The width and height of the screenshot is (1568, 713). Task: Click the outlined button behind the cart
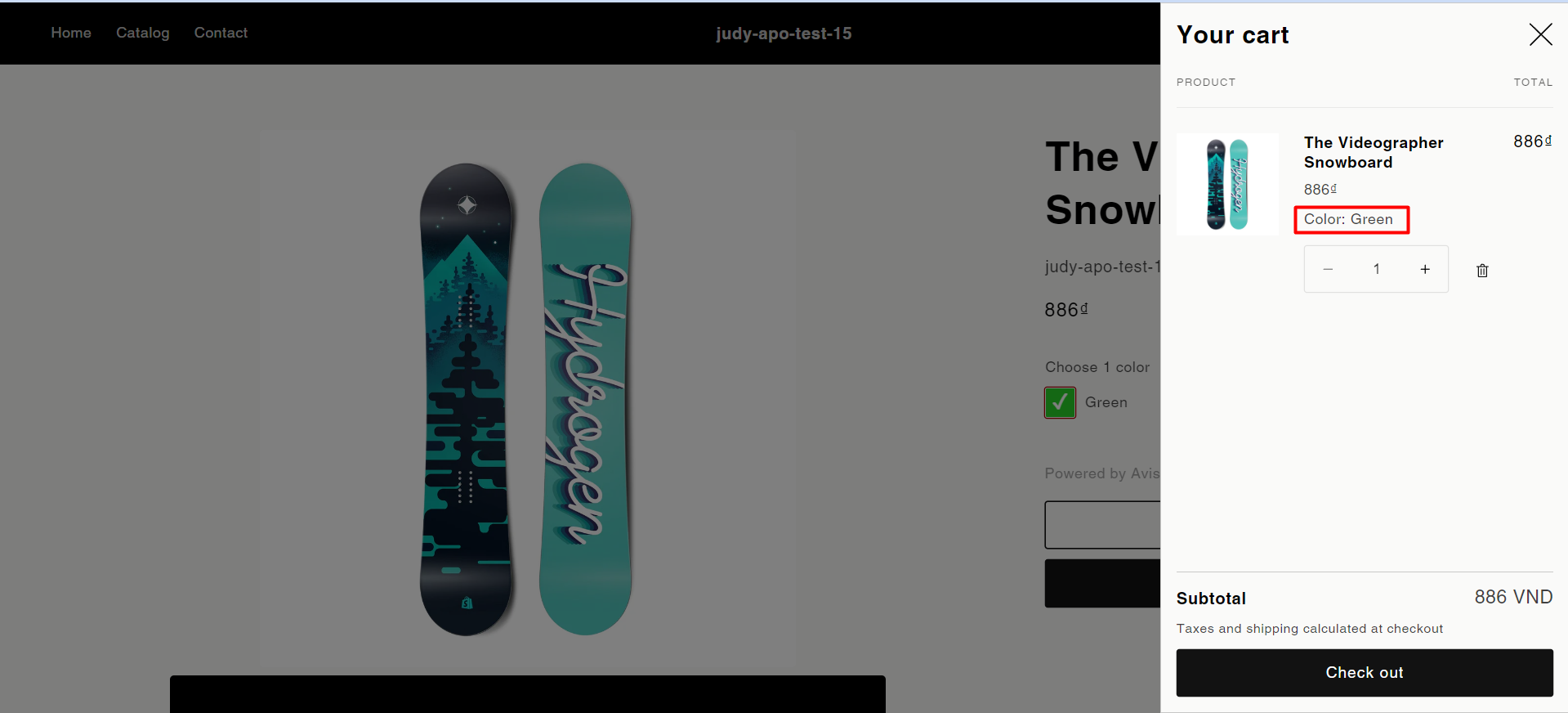[x=1102, y=525]
